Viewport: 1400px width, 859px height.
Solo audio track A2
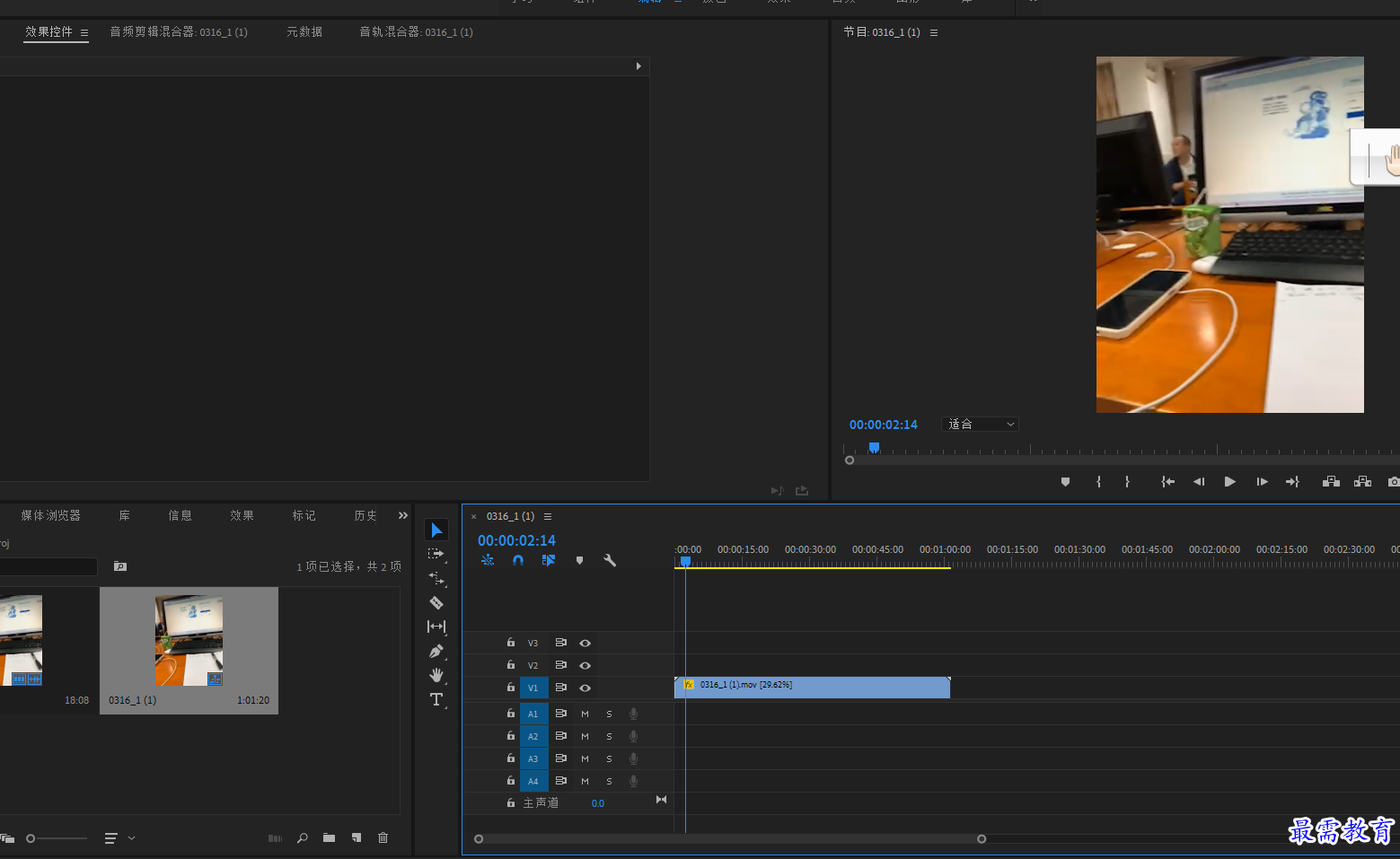pos(609,736)
